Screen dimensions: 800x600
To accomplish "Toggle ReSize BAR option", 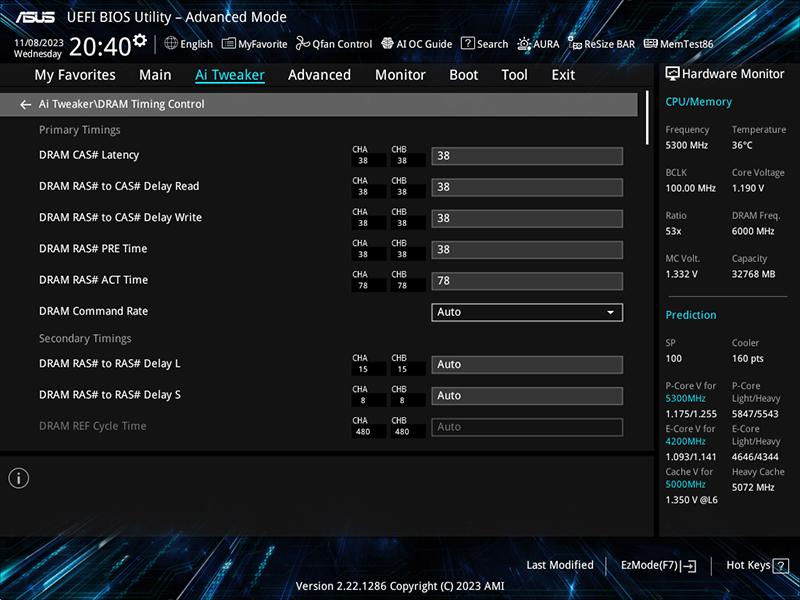I will 602,44.
